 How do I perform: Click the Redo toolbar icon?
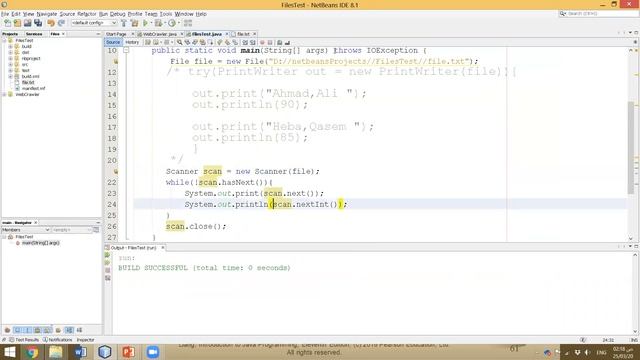(61, 23)
